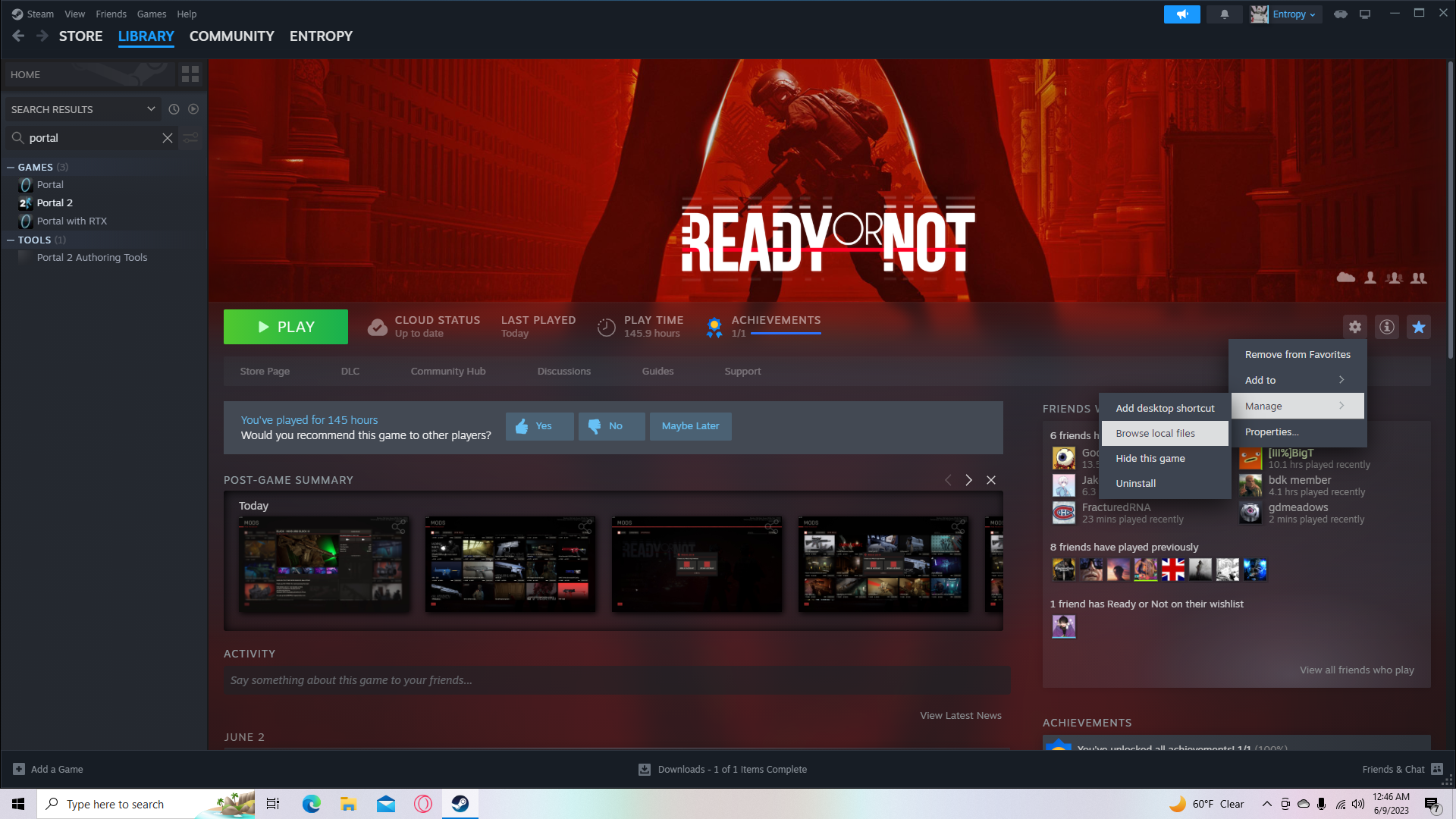Click the recent activity clock icon
This screenshot has height=819, width=1456.
[x=174, y=109]
